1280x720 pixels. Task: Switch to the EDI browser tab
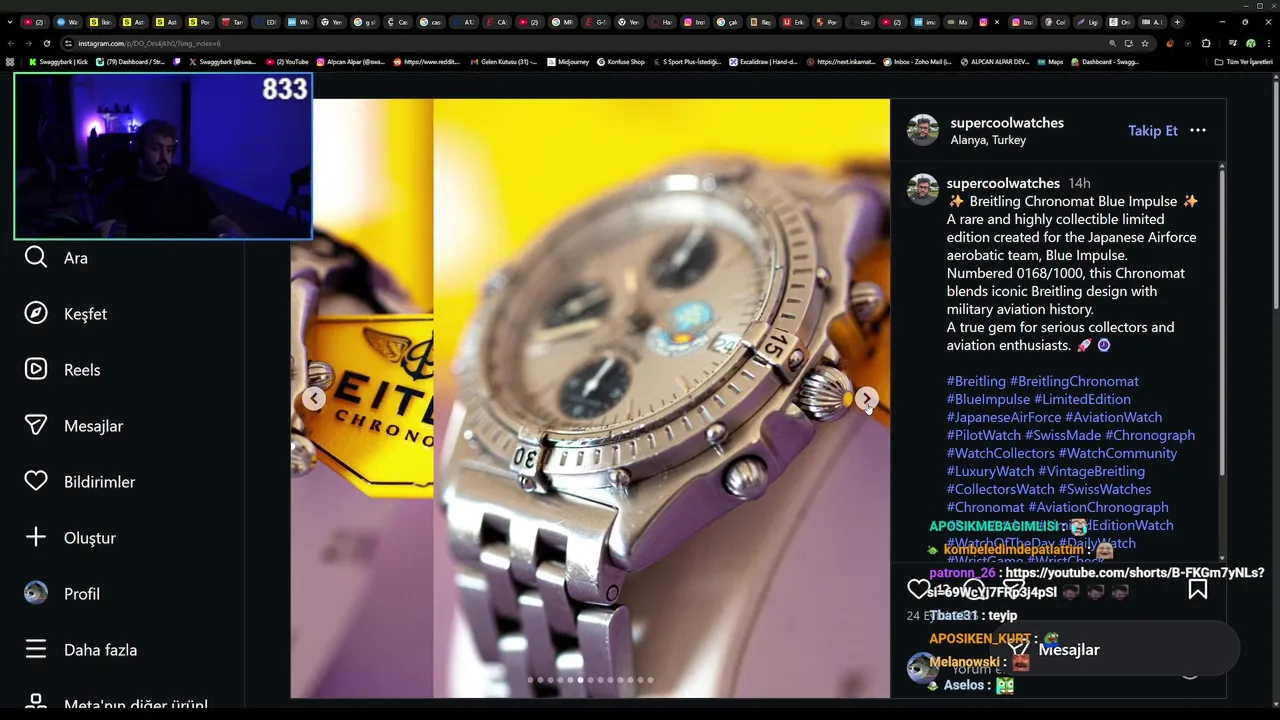pos(266,22)
